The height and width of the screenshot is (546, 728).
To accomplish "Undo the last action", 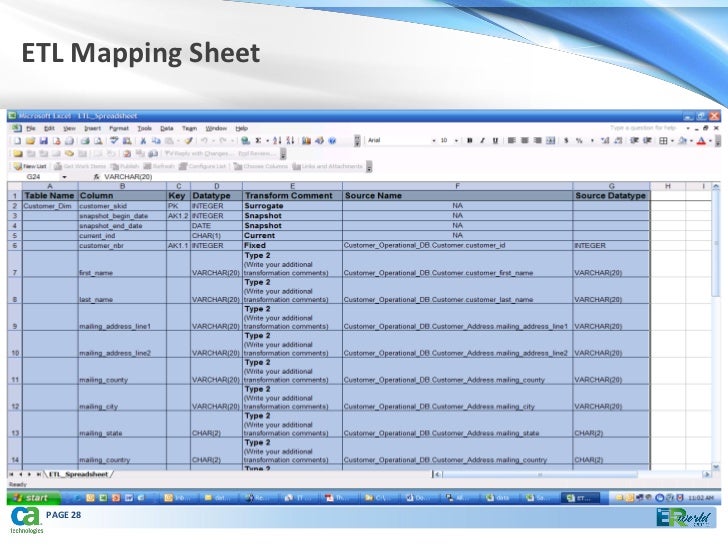I will [204, 141].
